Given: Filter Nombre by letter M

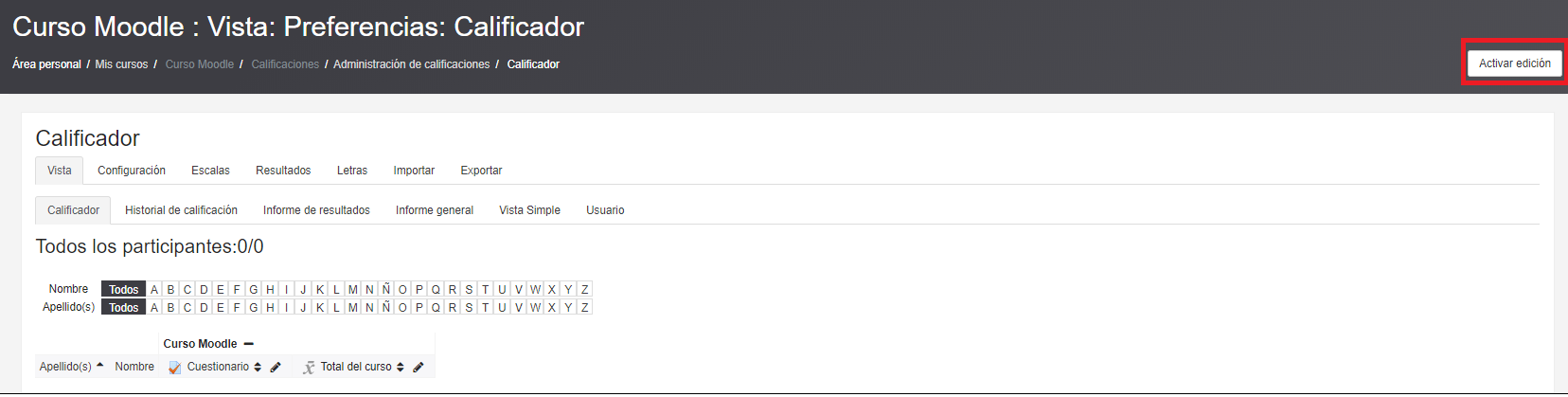Looking at the screenshot, I should tap(353, 290).
